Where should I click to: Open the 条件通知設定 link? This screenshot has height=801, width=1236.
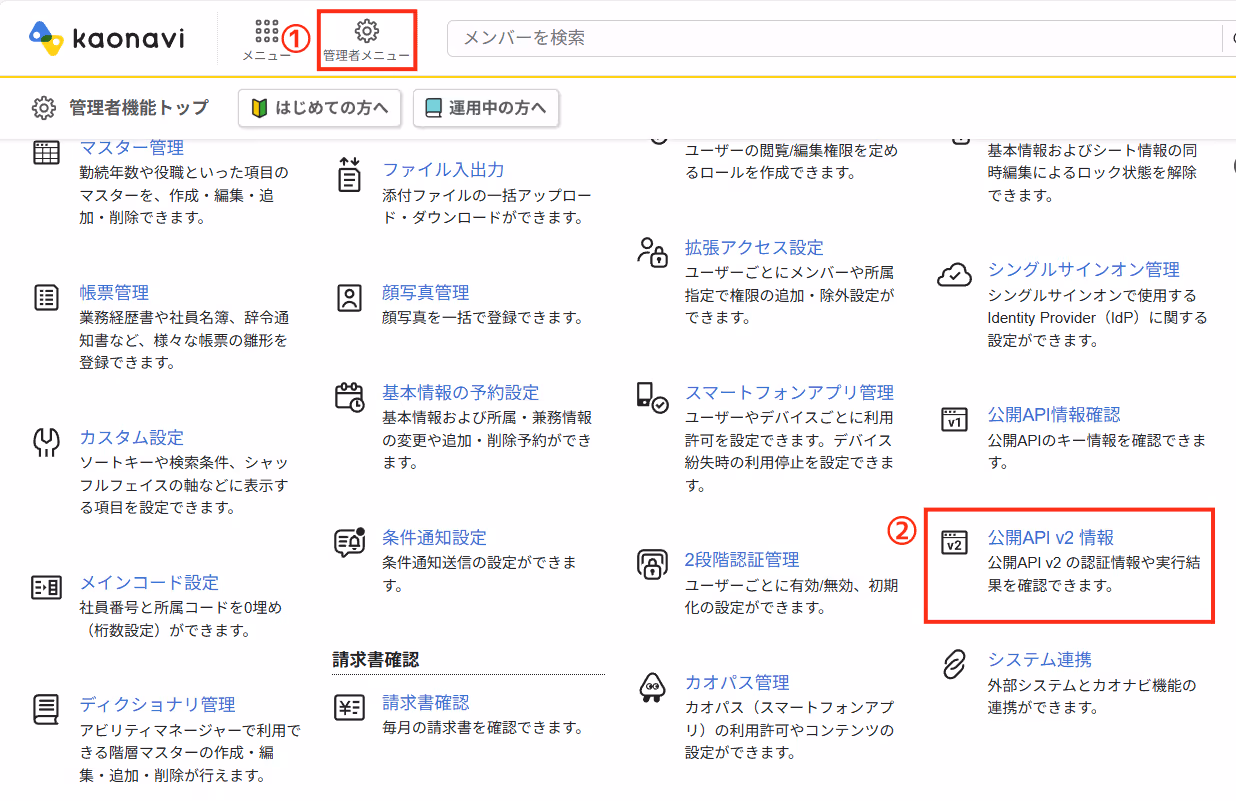435,538
